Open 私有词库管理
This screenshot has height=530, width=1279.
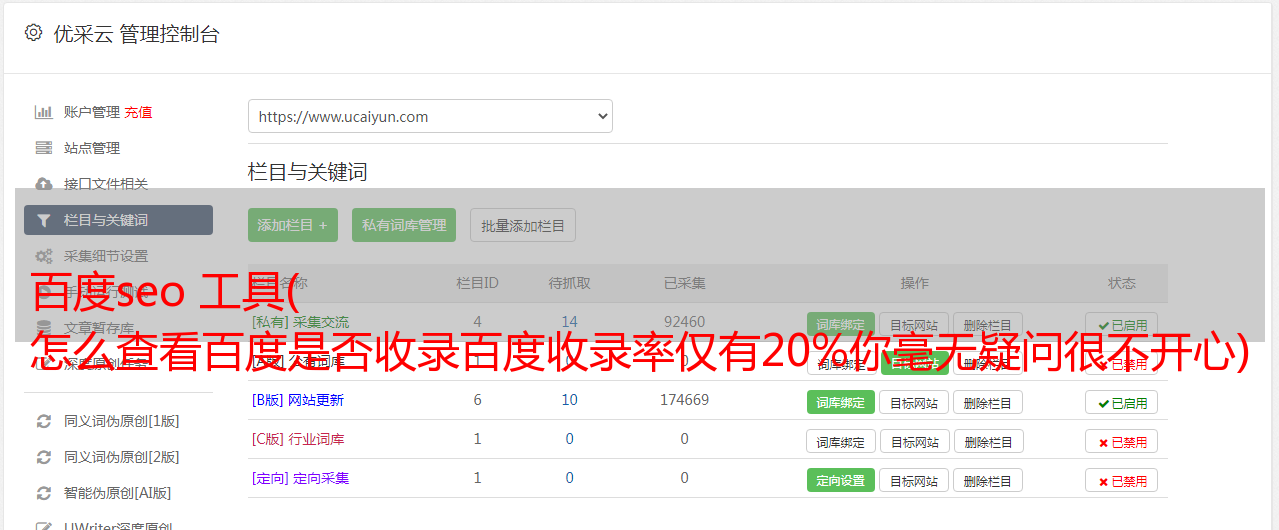[404, 225]
